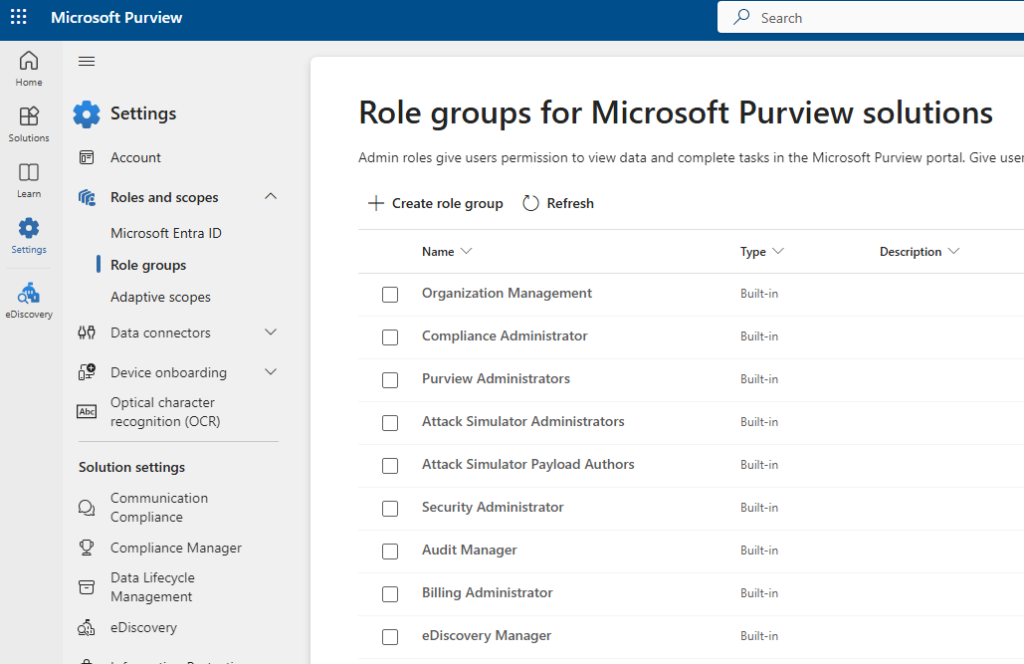Screen dimensions: 1024x664
Task: Open Optical character recognition (OCR) settings
Action: 165,412
